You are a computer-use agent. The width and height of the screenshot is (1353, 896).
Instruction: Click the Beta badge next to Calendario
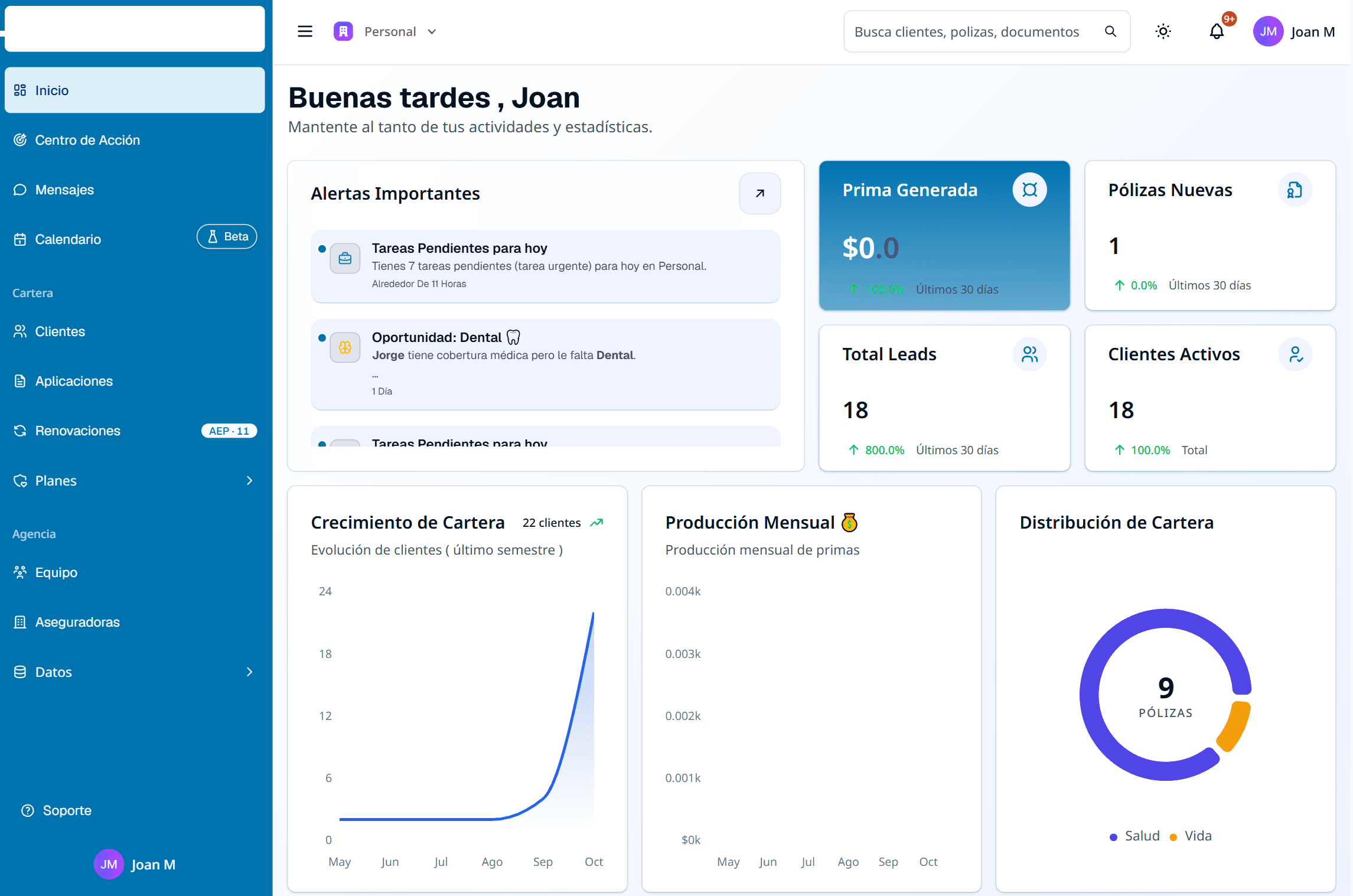pos(227,236)
